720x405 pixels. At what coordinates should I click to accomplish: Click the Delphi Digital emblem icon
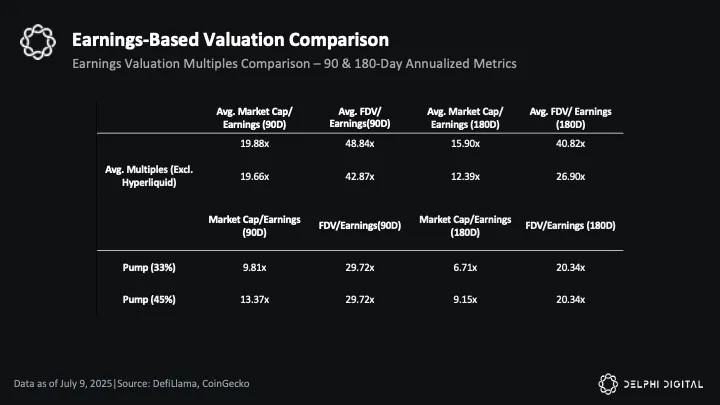(610, 383)
